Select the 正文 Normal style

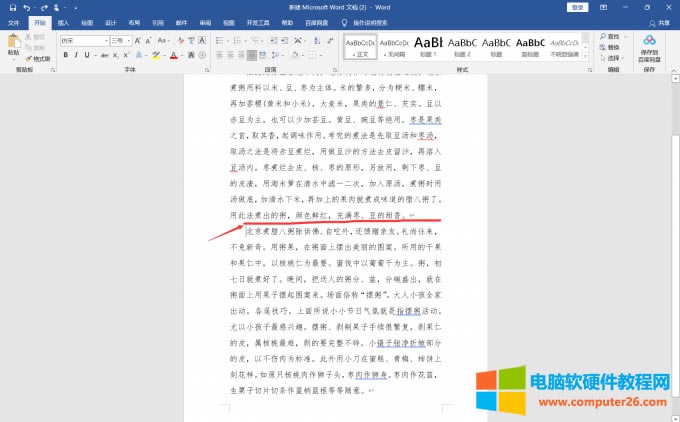360,47
